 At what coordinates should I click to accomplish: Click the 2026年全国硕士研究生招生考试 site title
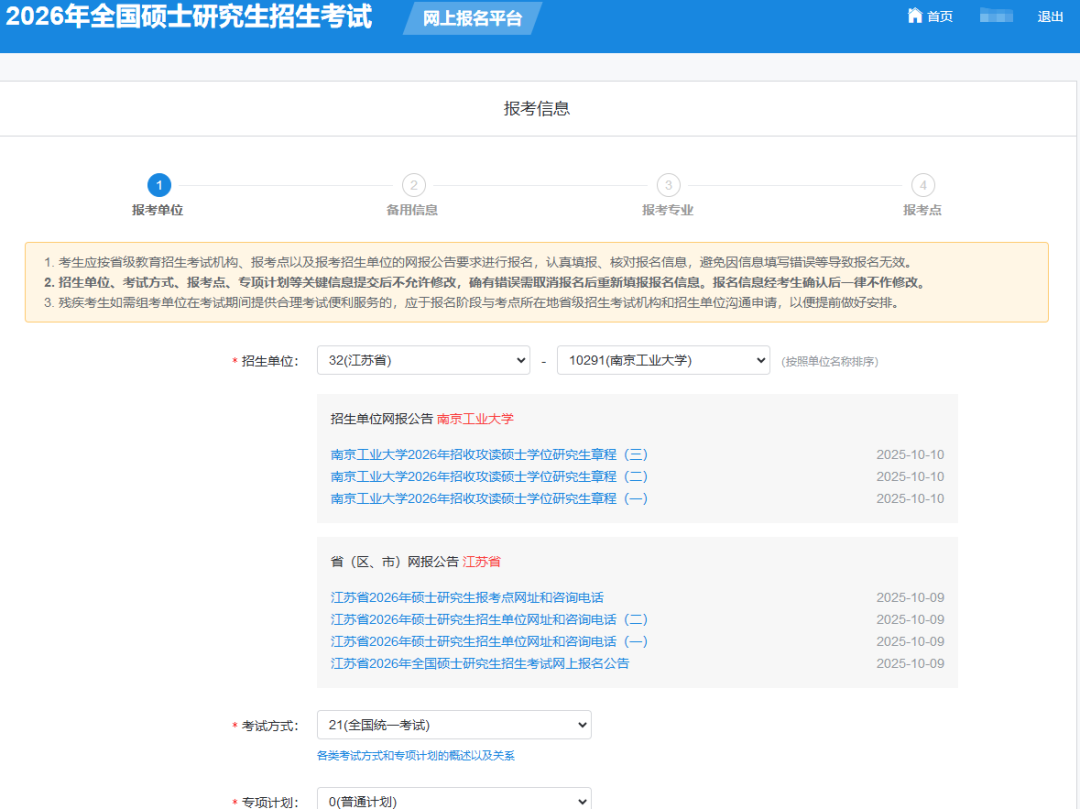[189, 17]
